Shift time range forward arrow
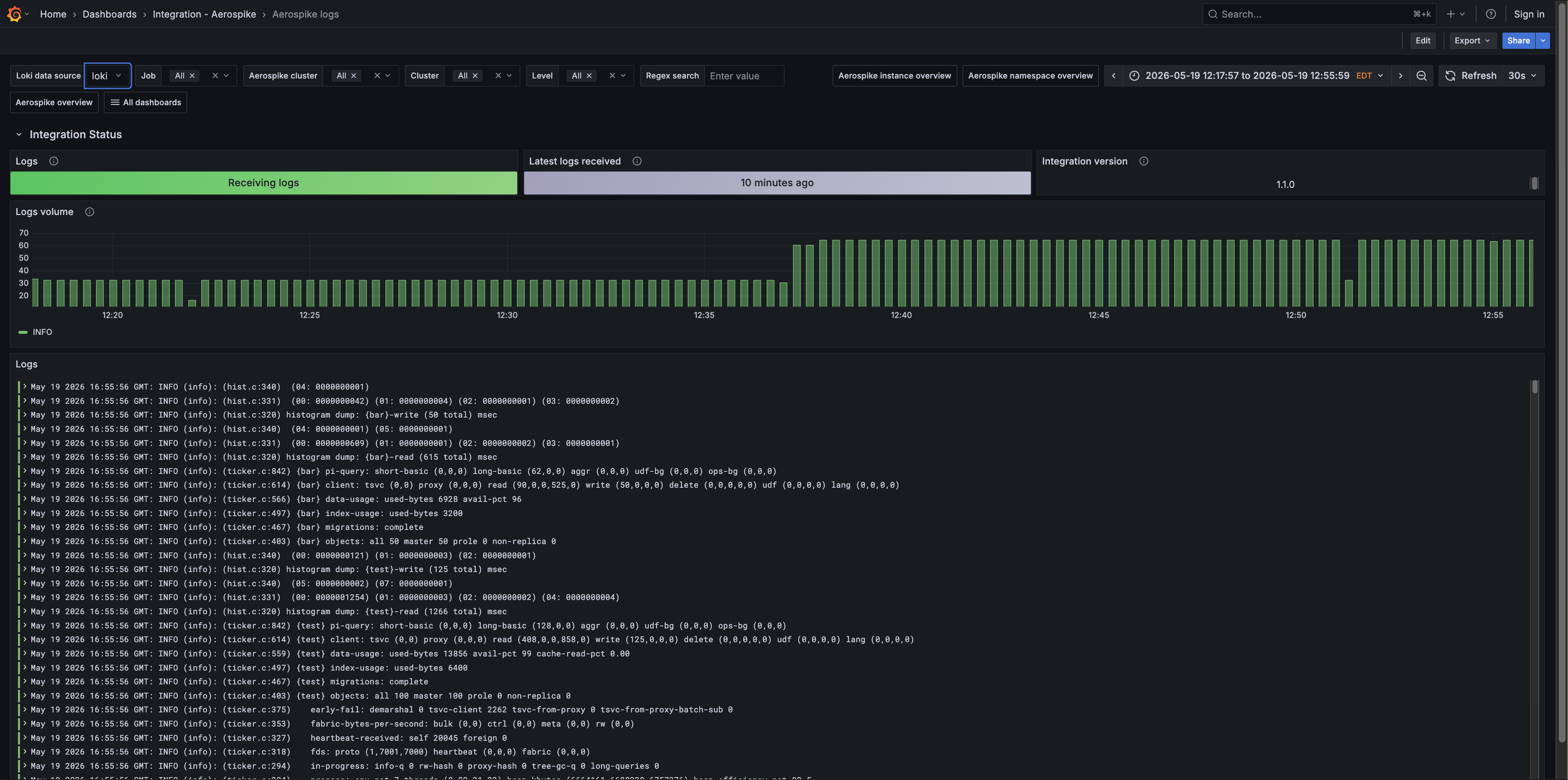Image resolution: width=1568 pixels, height=780 pixels. (1400, 76)
